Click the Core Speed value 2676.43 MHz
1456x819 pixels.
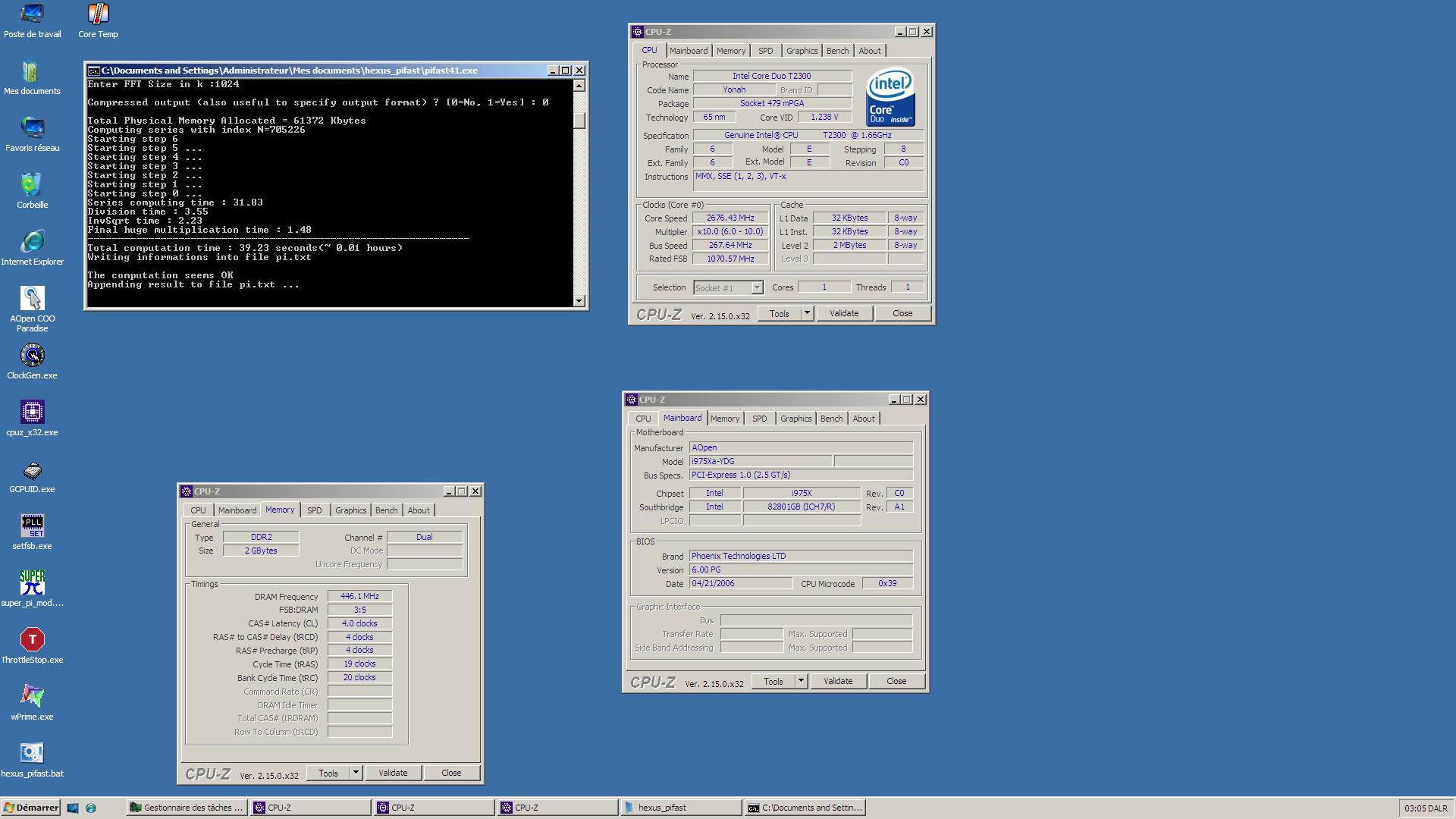pyautogui.click(x=730, y=218)
